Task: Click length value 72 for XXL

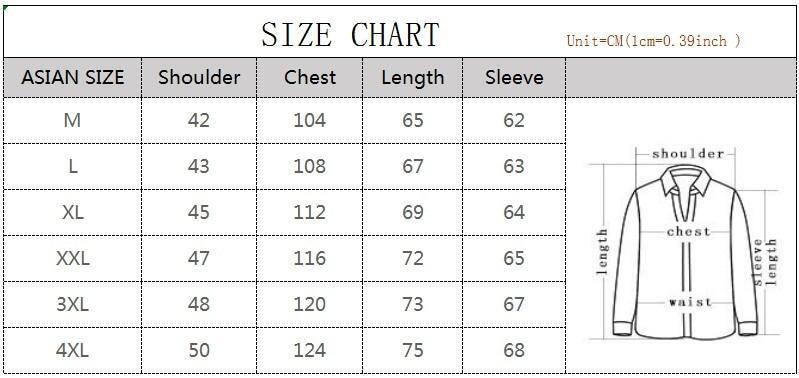Action: 413,258
